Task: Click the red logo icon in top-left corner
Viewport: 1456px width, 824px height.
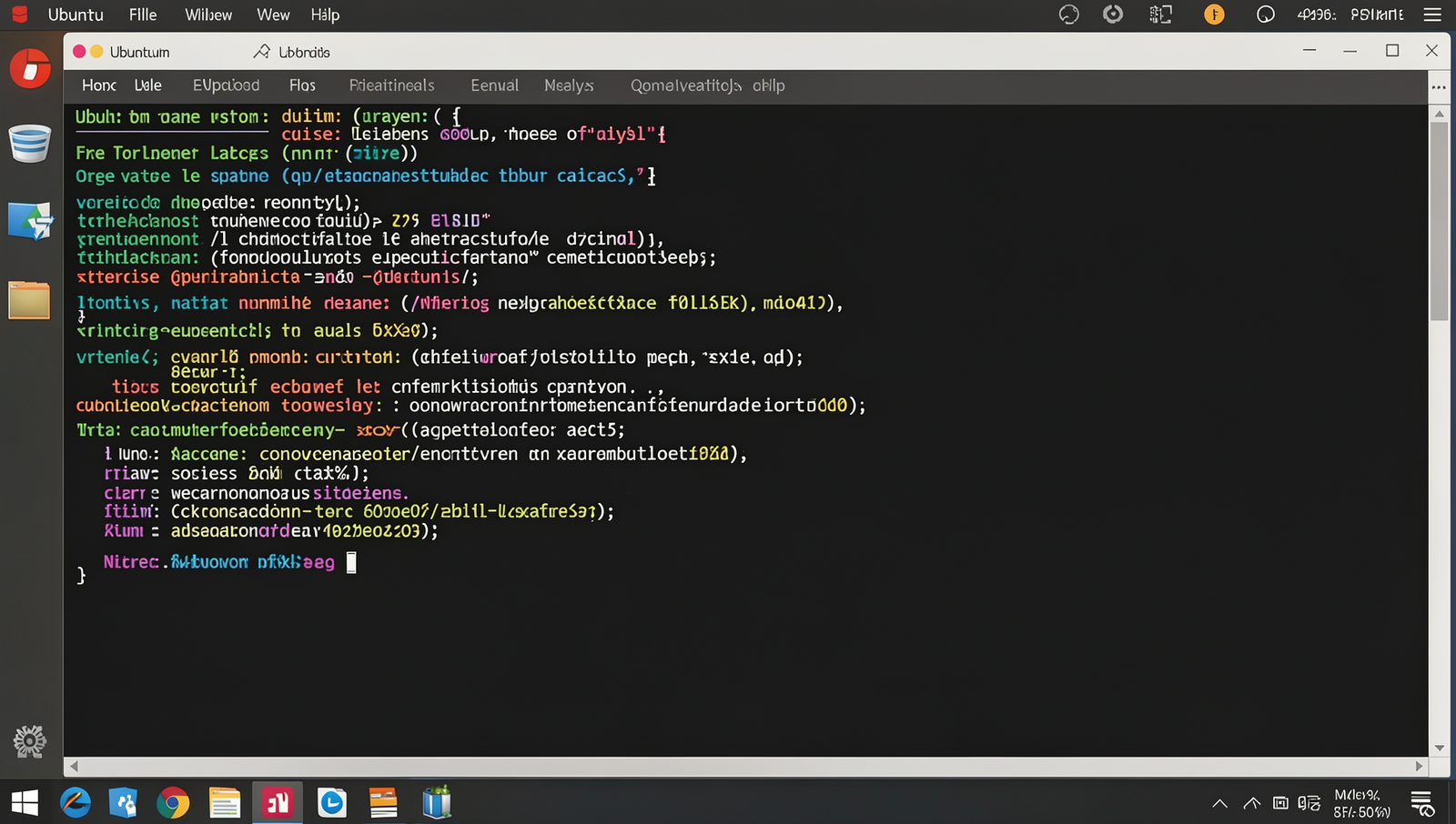Action: pyautogui.click(x=19, y=15)
